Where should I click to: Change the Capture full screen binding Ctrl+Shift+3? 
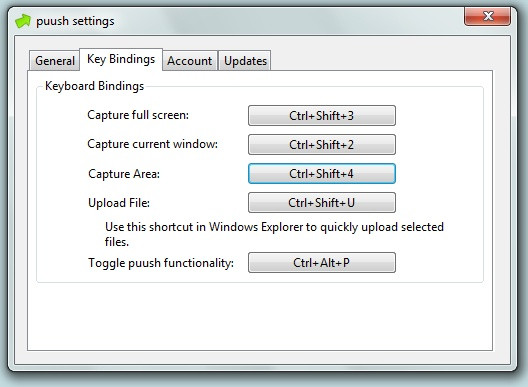click(x=322, y=116)
